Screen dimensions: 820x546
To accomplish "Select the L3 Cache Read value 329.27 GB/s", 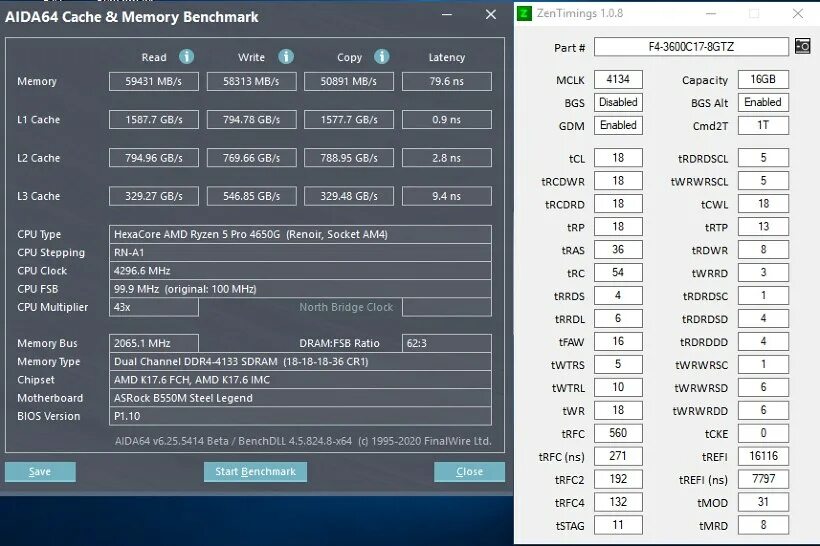I will (x=154, y=196).
